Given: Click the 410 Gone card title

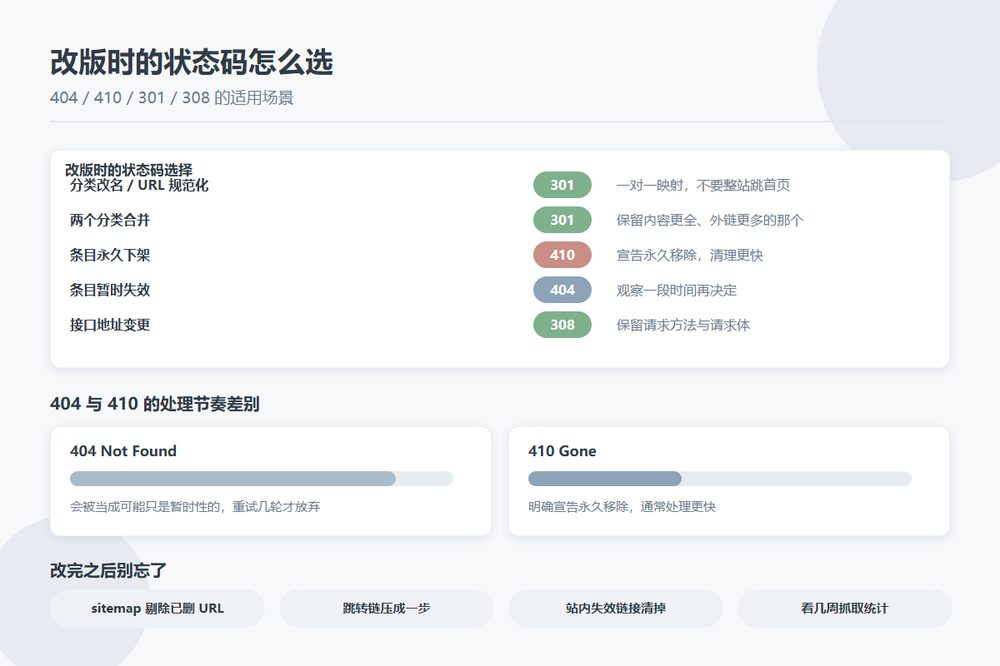Looking at the screenshot, I should 562,451.
